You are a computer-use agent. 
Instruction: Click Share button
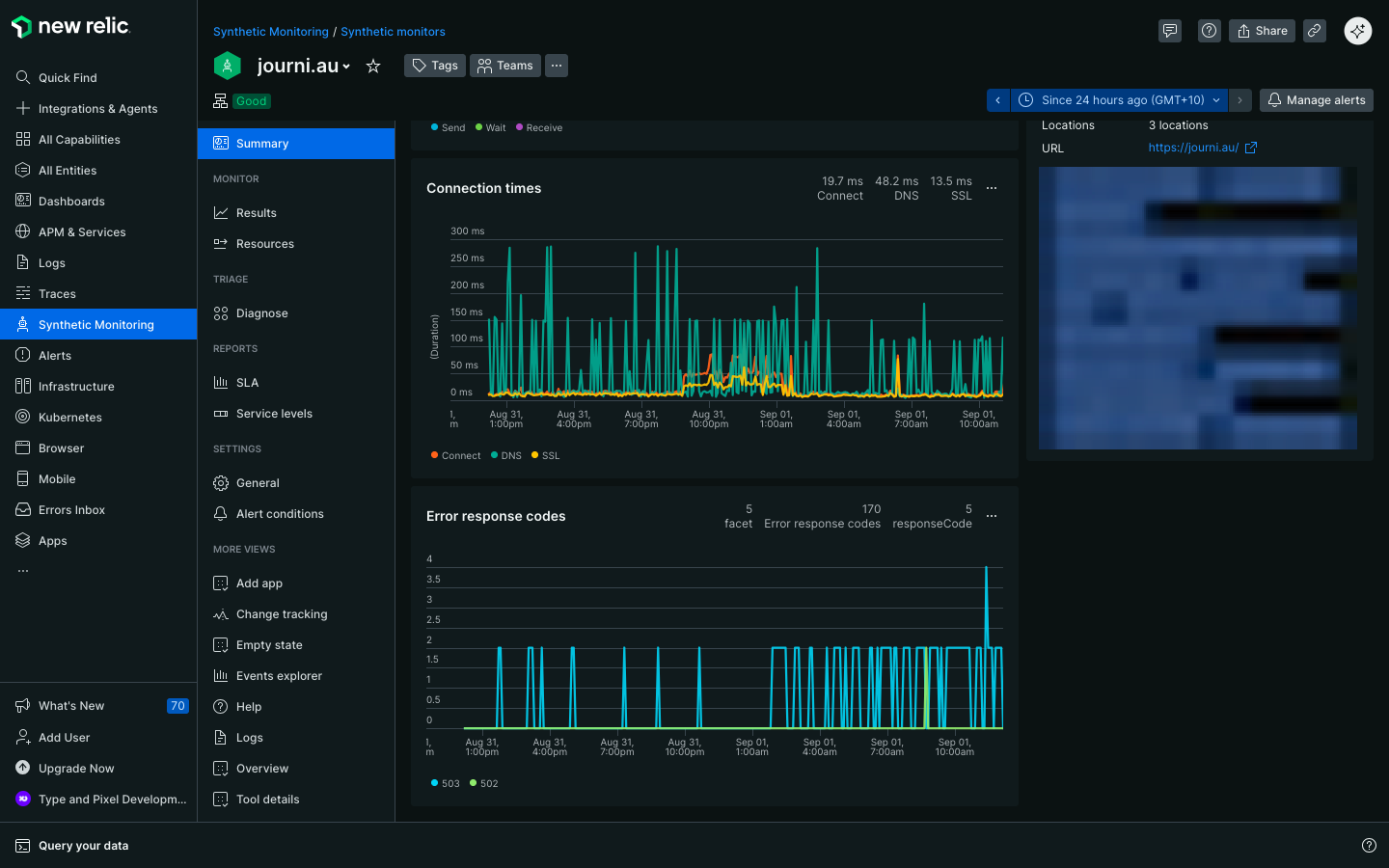[1262, 31]
